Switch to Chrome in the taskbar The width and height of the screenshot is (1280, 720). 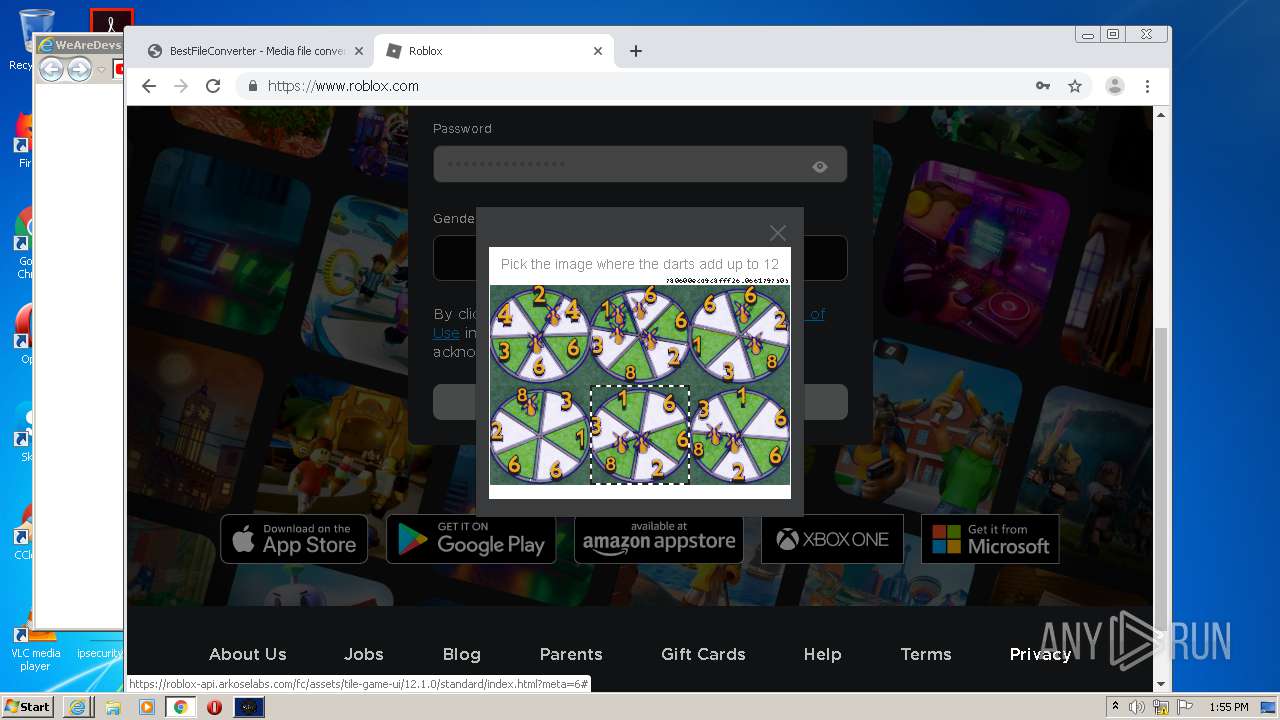coord(181,707)
